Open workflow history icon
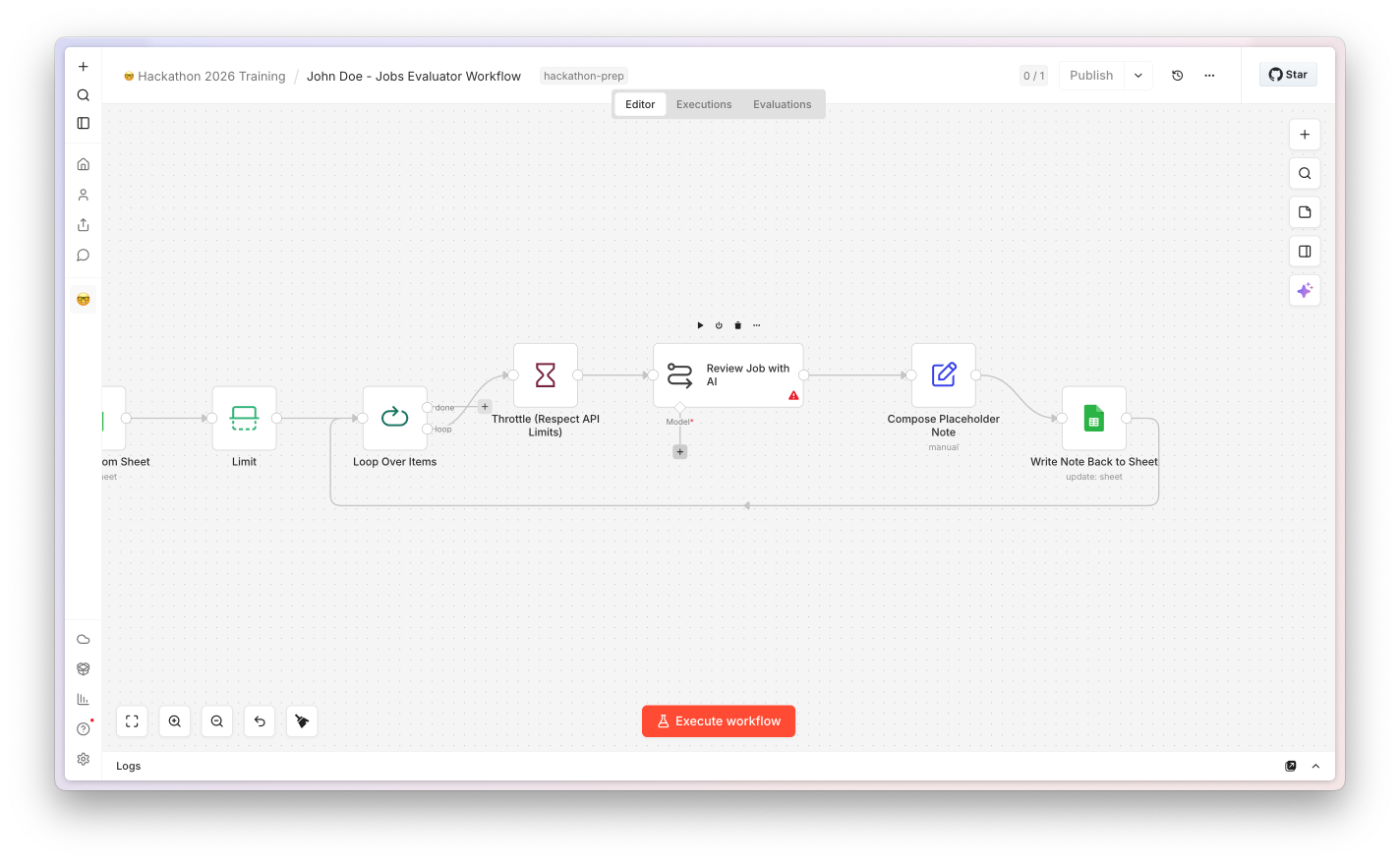Screen dimensions: 1400x863 (1177, 76)
